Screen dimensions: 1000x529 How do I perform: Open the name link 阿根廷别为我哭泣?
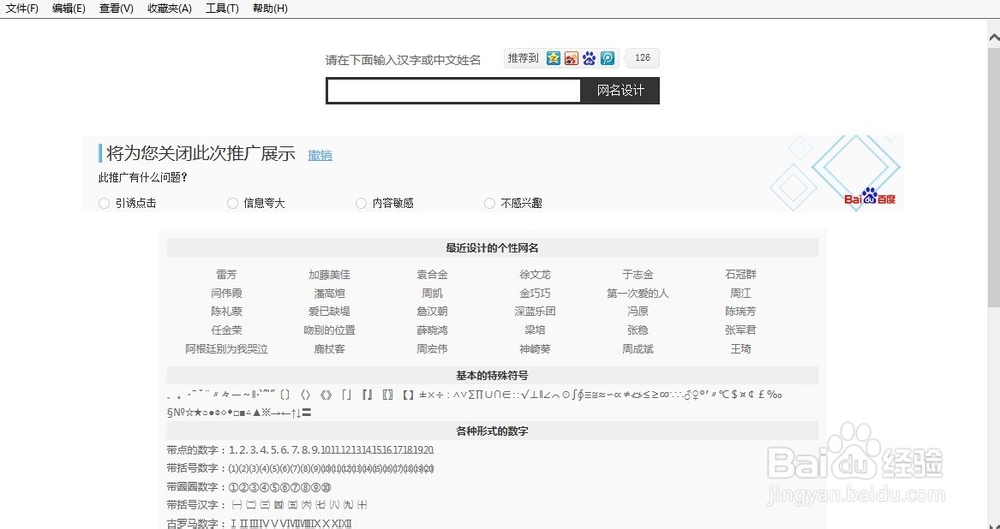tap(226, 349)
